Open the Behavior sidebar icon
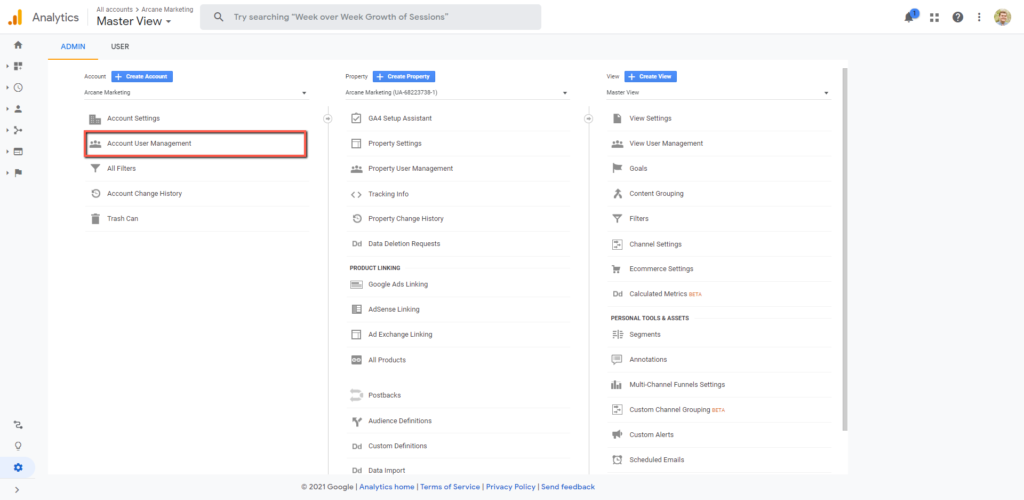The image size is (1024, 500). (18, 151)
